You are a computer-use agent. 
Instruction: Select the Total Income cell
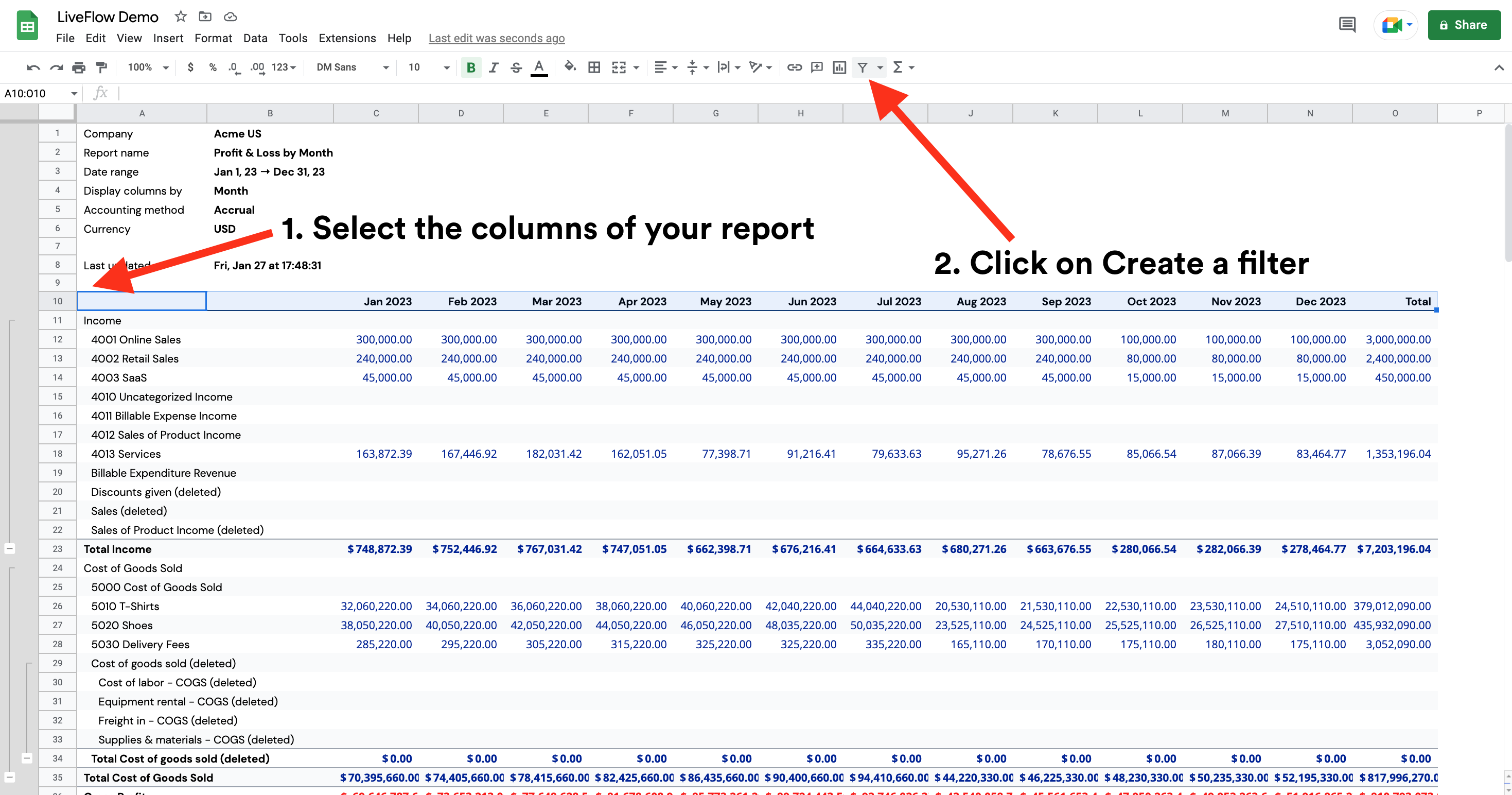(142, 549)
